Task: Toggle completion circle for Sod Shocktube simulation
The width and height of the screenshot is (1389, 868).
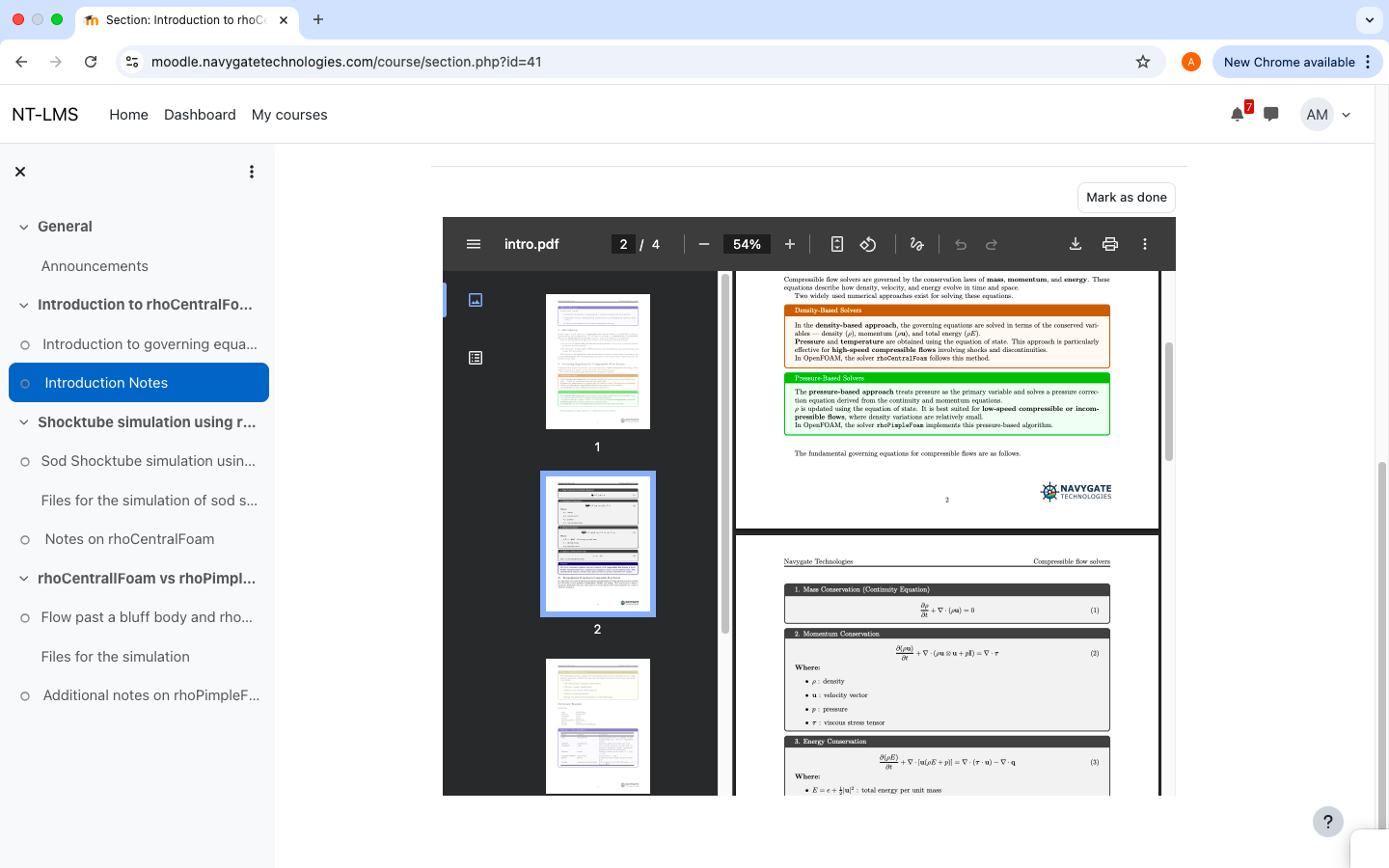Action: click(25, 462)
